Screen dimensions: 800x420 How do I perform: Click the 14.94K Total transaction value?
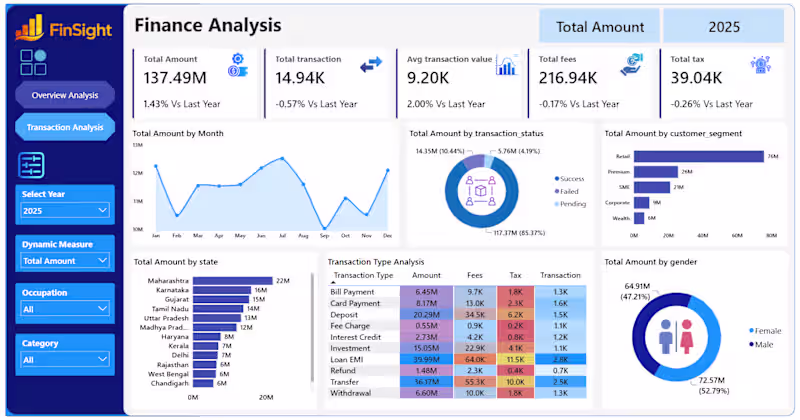coord(300,78)
